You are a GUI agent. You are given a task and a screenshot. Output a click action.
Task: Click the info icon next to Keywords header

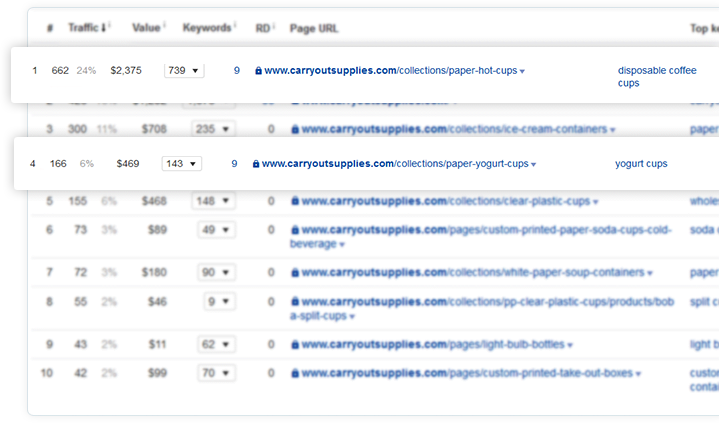(235, 24)
